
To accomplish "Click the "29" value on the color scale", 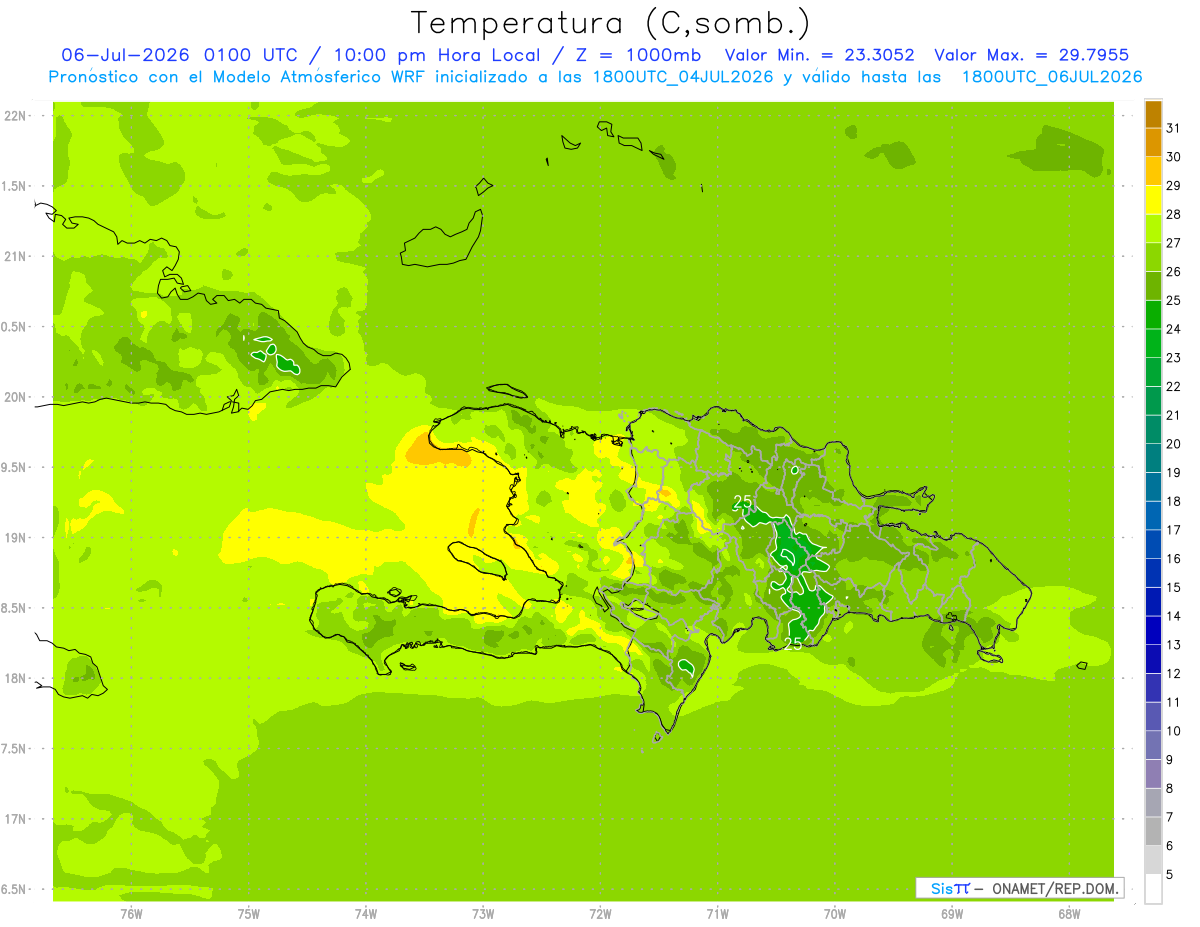I will coord(1174,185).
